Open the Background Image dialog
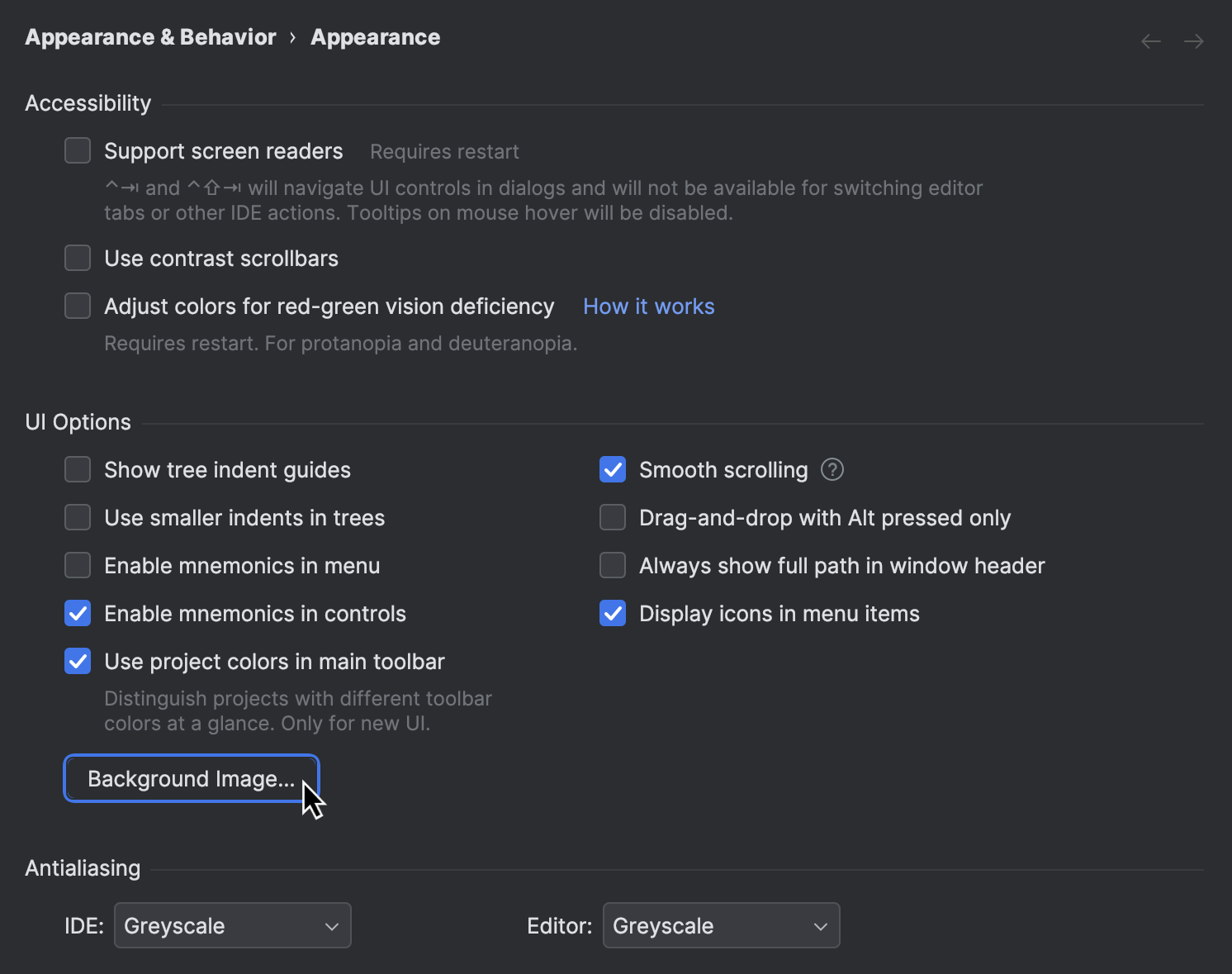This screenshot has height=974, width=1232. (x=191, y=778)
